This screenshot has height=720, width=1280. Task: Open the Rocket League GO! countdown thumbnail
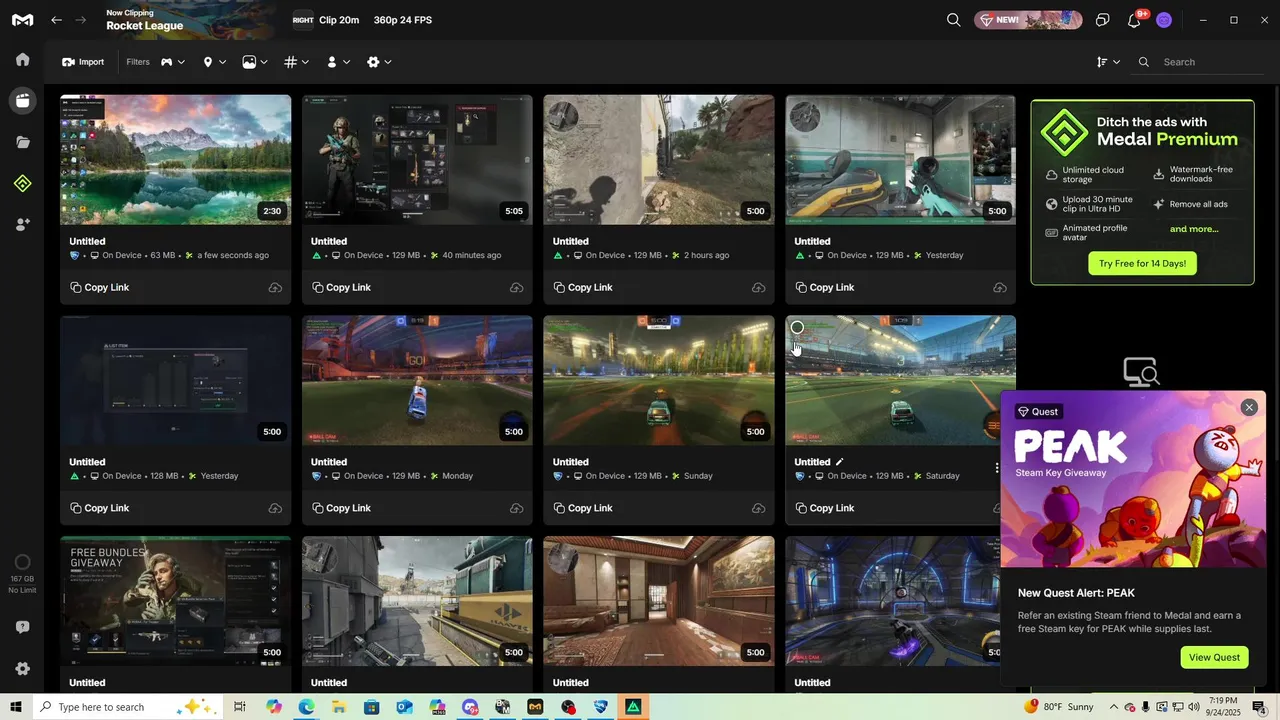coord(418,381)
